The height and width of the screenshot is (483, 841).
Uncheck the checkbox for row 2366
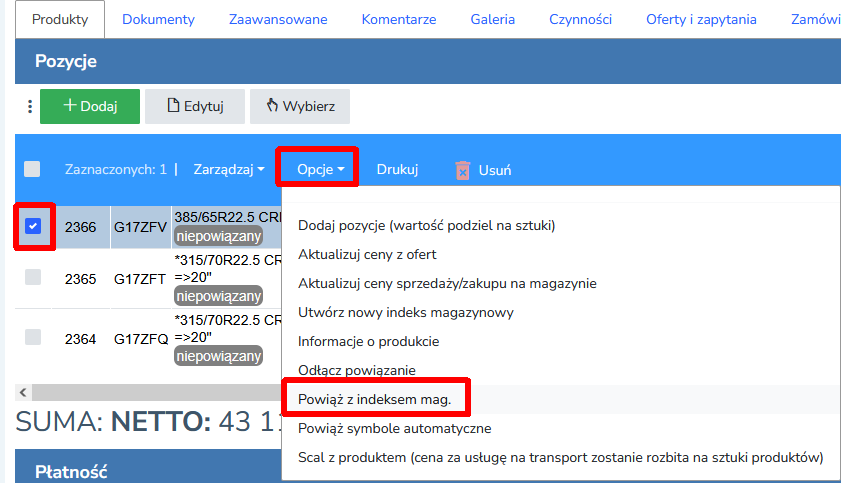click(33, 226)
